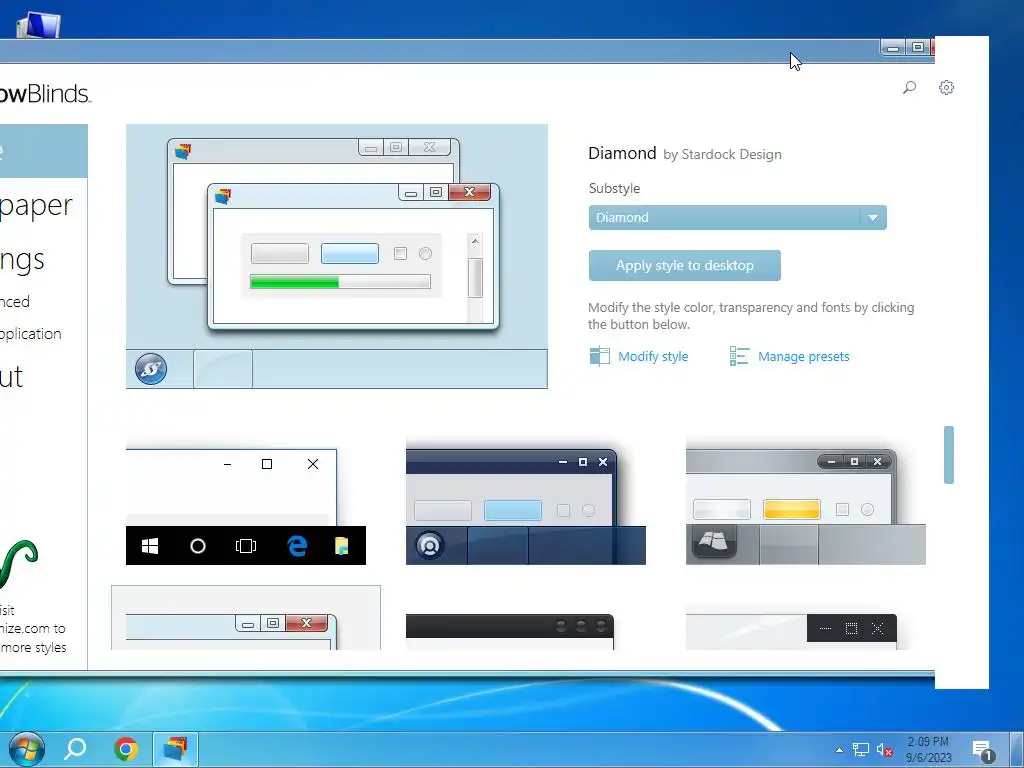The width and height of the screenshot is (1024, 768).
Task: Select the style with dark caption buttons thumbnail
Action: point(792,632)
